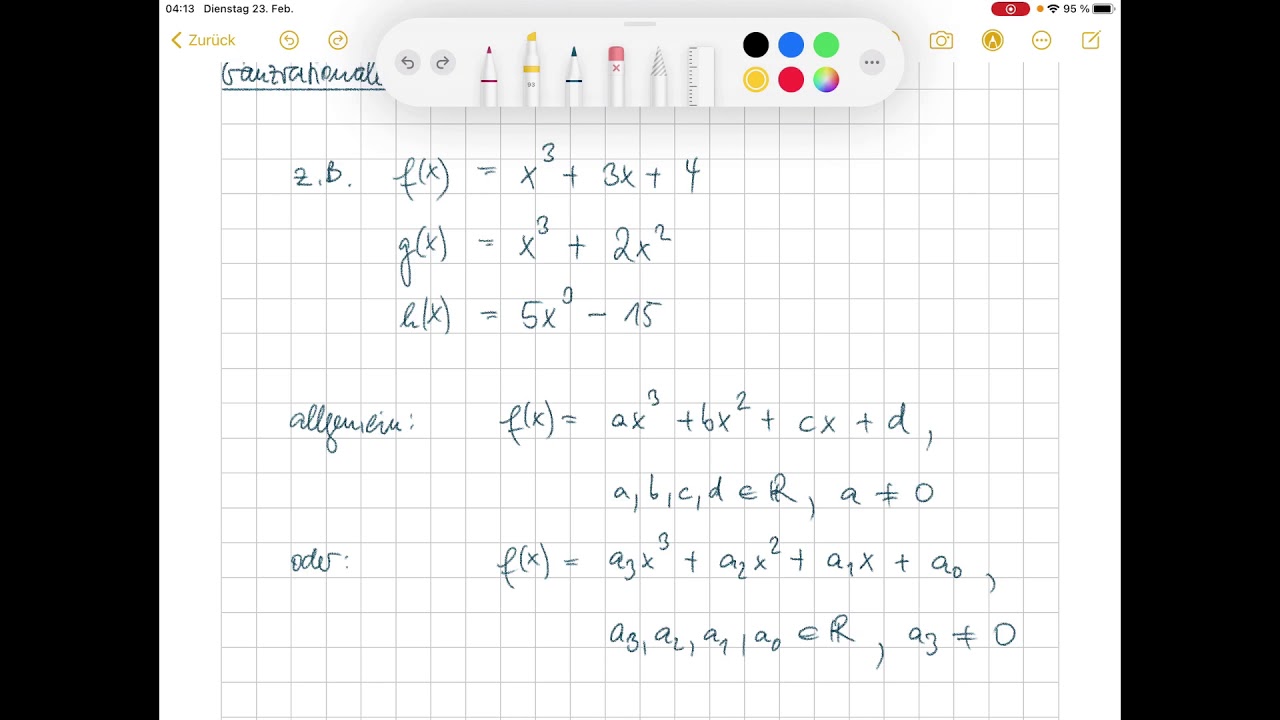
Task: Tap the palette grabber handle
Action: [x=640, y=24]
